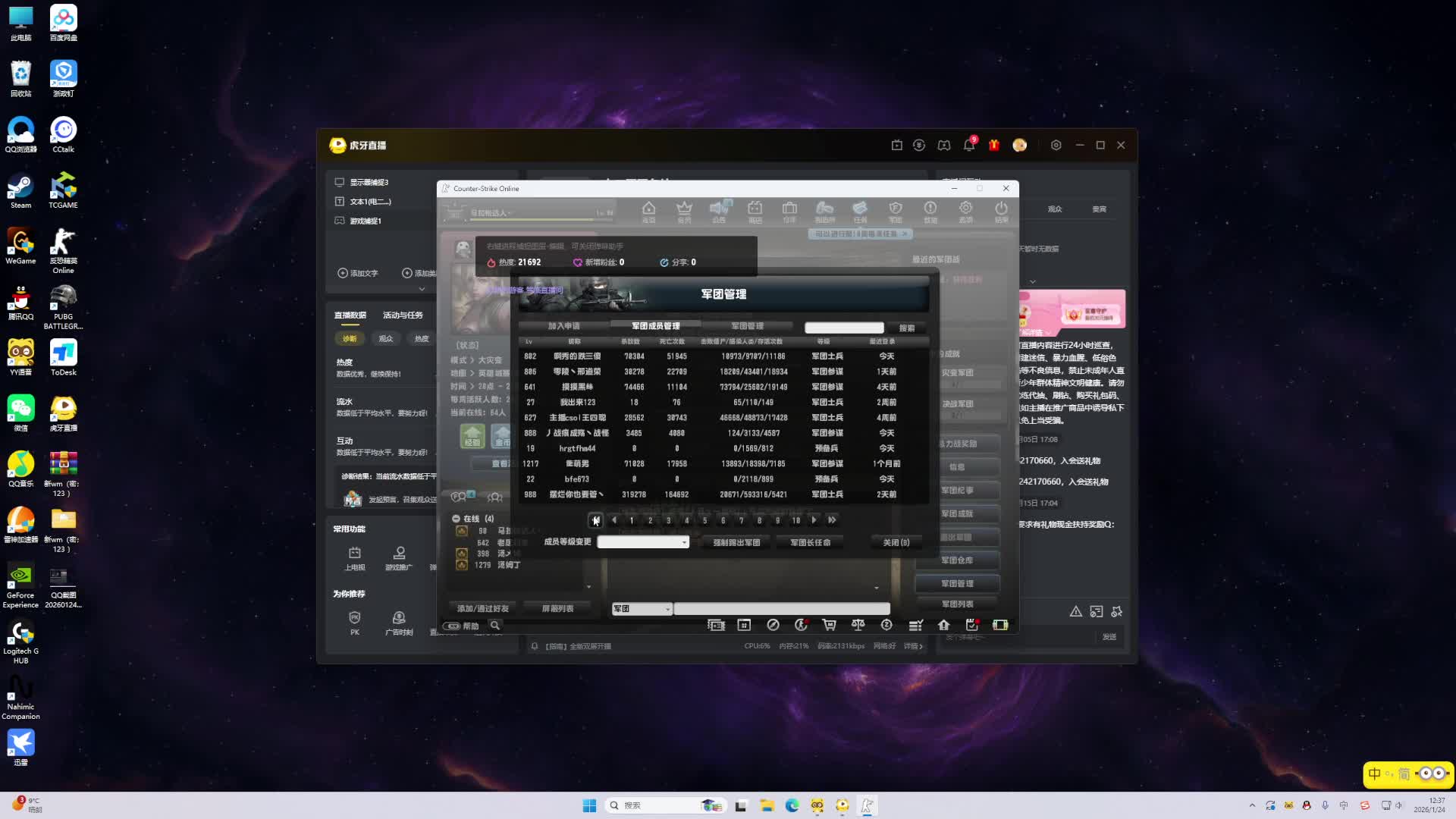This screenshot has width=1456, height=819.
Task: Jump to last page with double arrow
Action: coord(832,520)
